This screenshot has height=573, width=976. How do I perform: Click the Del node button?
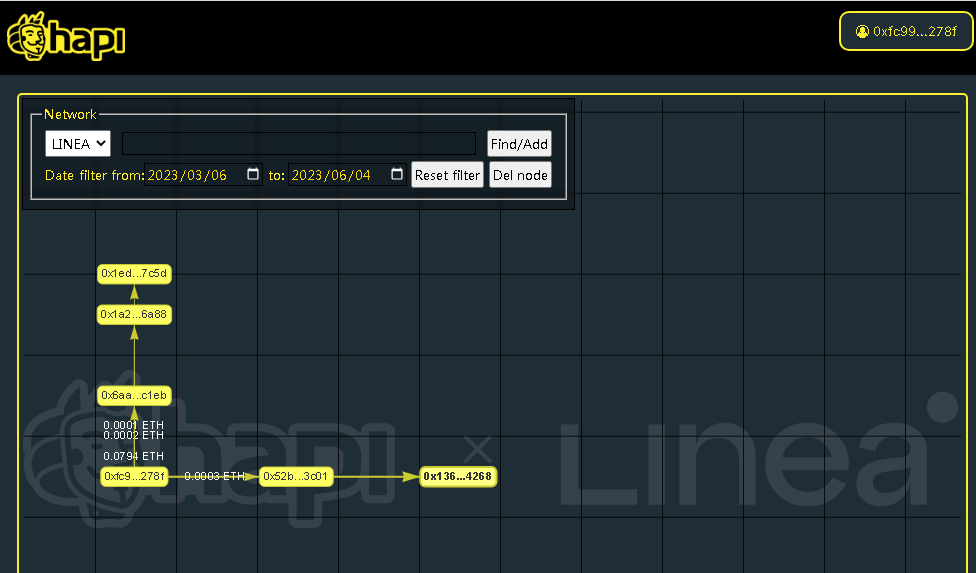[x=520, y=175]
